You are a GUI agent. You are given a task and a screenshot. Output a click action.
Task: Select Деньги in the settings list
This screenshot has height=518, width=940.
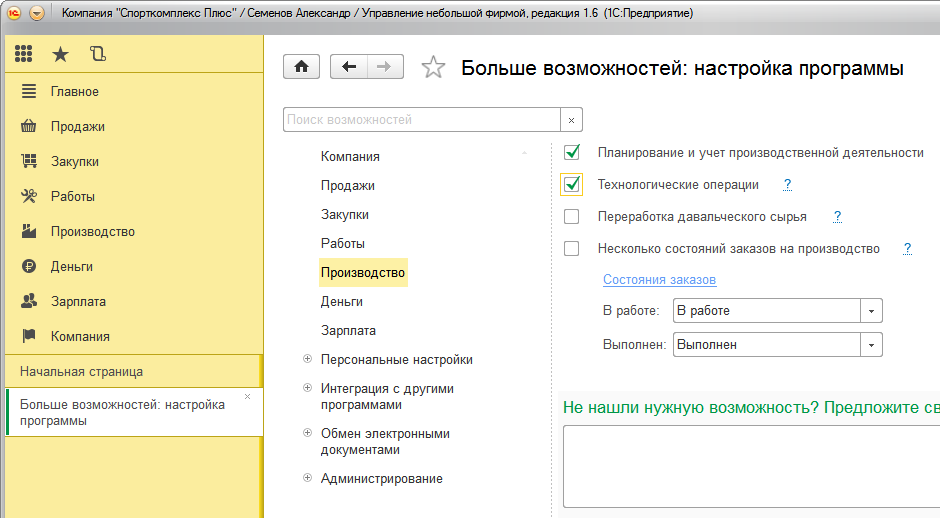[341, 301]
